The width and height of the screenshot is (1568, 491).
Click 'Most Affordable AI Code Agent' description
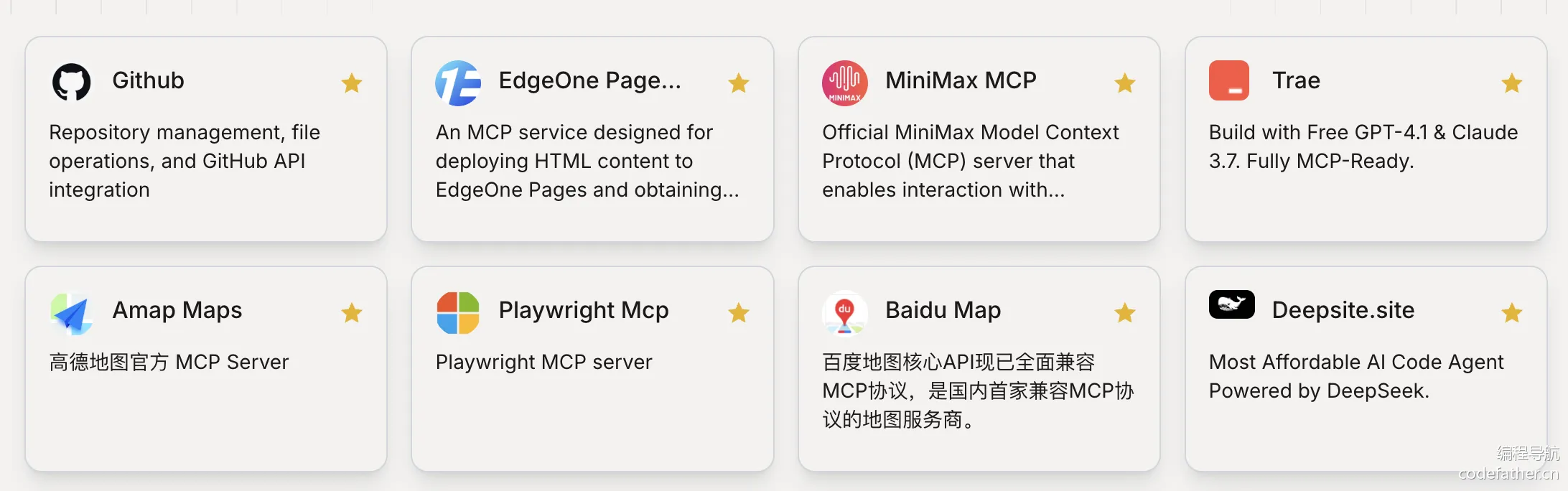tap(1356, 376)
